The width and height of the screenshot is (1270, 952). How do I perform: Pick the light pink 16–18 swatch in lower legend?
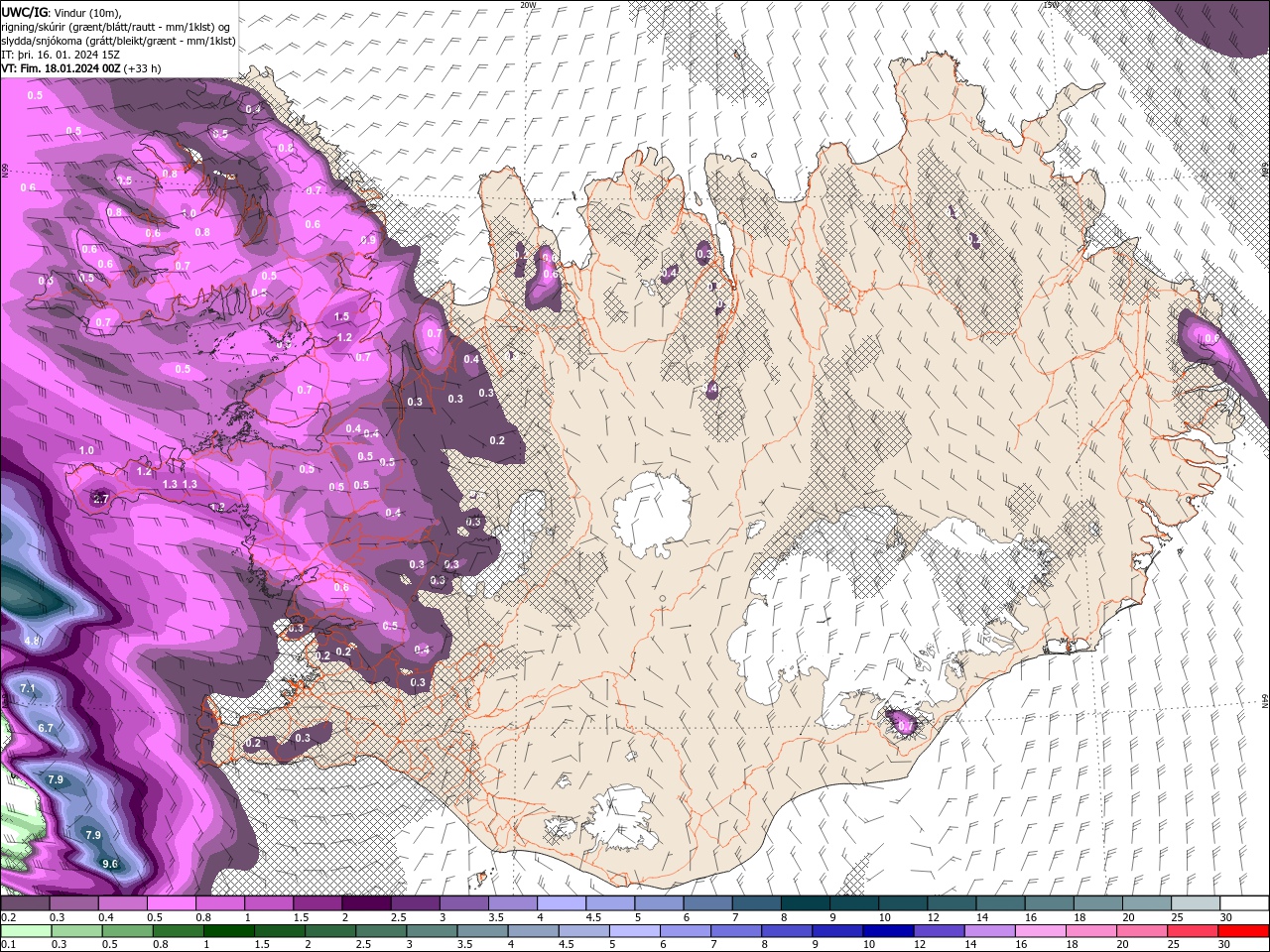pos(1041,931)
